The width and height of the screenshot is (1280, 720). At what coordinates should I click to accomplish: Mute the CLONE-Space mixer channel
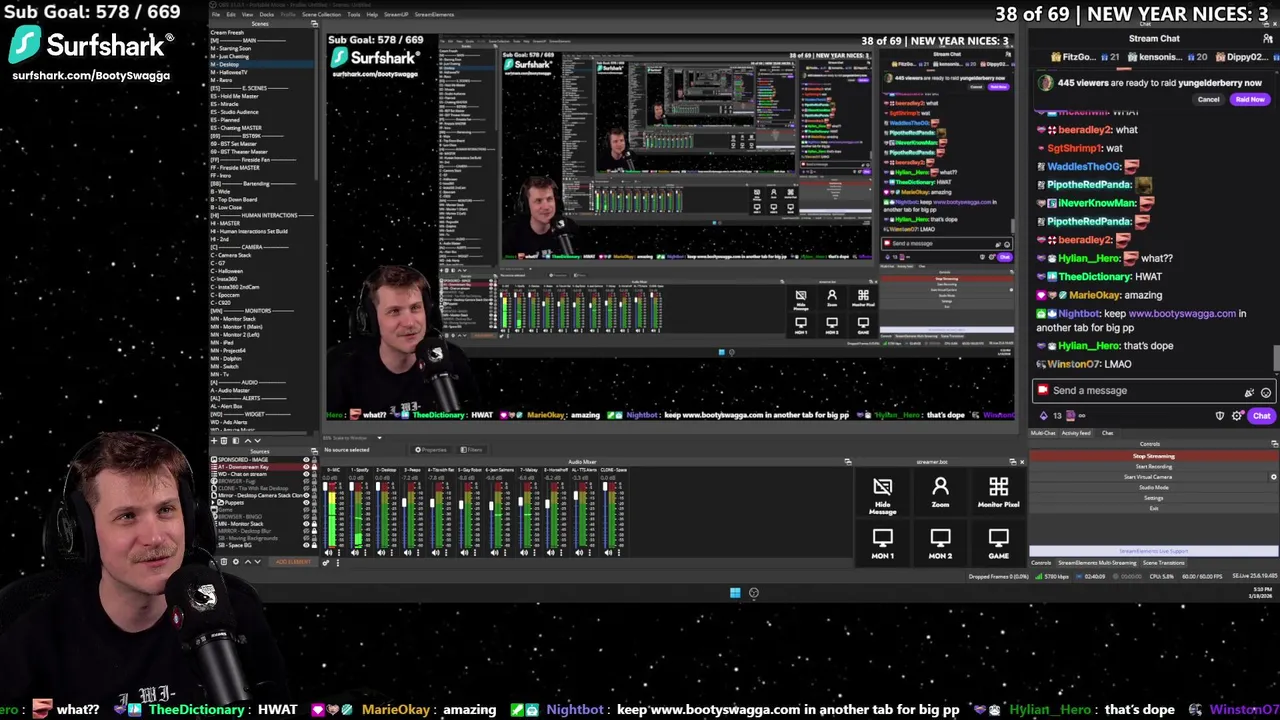pos(608,552)
